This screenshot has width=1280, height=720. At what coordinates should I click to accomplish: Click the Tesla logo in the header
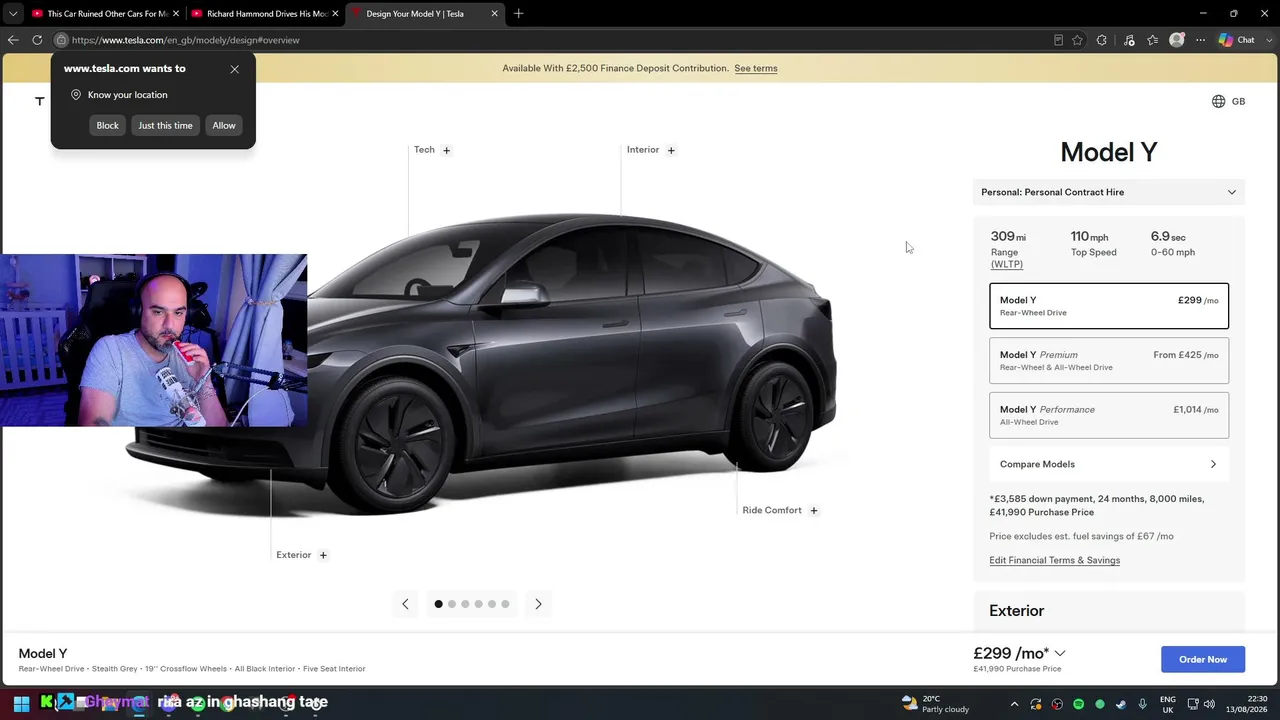[x=40, y=101]
